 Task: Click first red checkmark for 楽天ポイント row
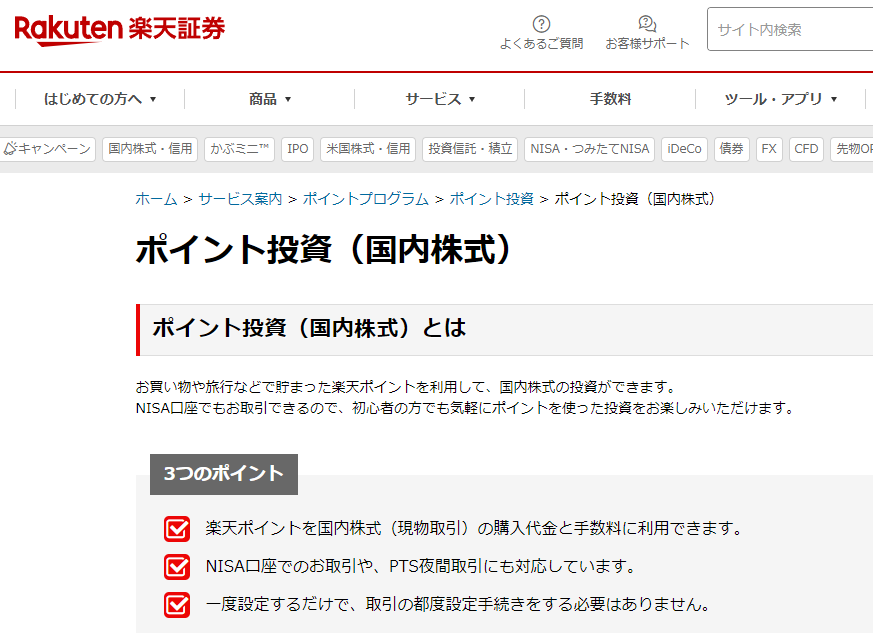177,529
